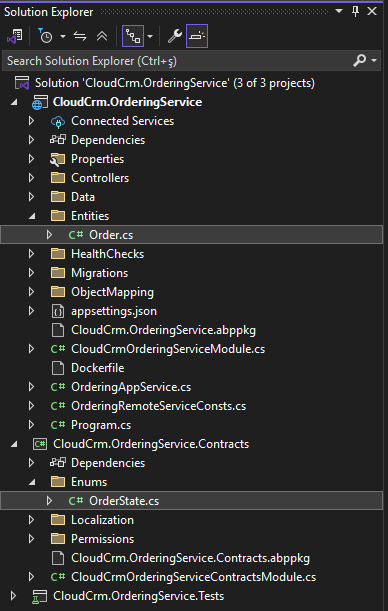Open Properties wrench icon in toolbar
Screen dimensions: 388x611
coord(175,36)
